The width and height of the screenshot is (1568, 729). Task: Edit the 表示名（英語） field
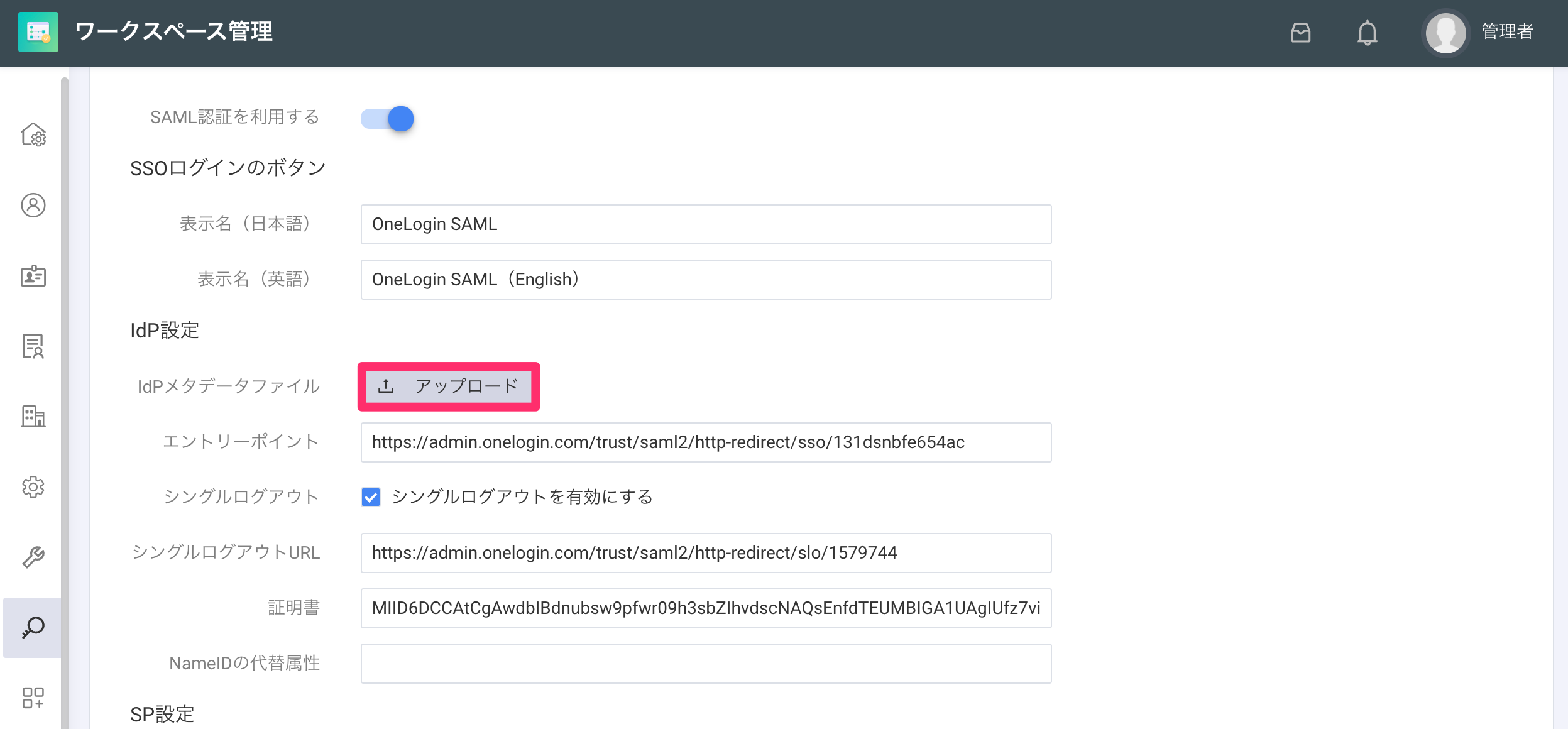point(706,280)
